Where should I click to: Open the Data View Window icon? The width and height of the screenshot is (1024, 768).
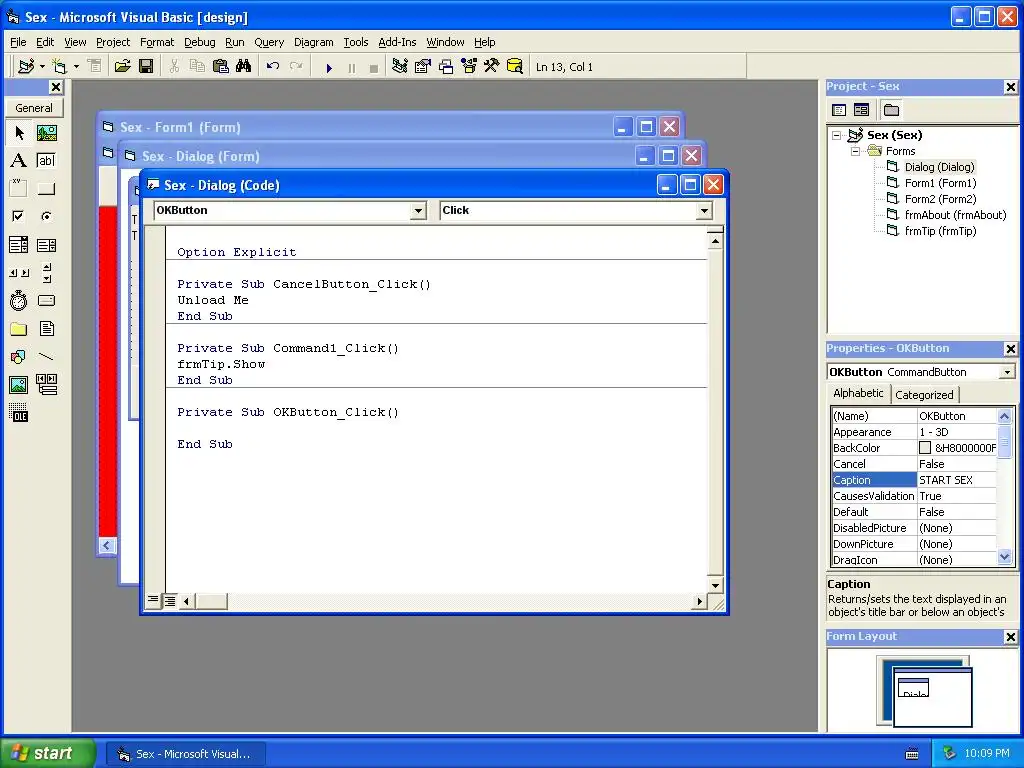(x=515, y=67)
